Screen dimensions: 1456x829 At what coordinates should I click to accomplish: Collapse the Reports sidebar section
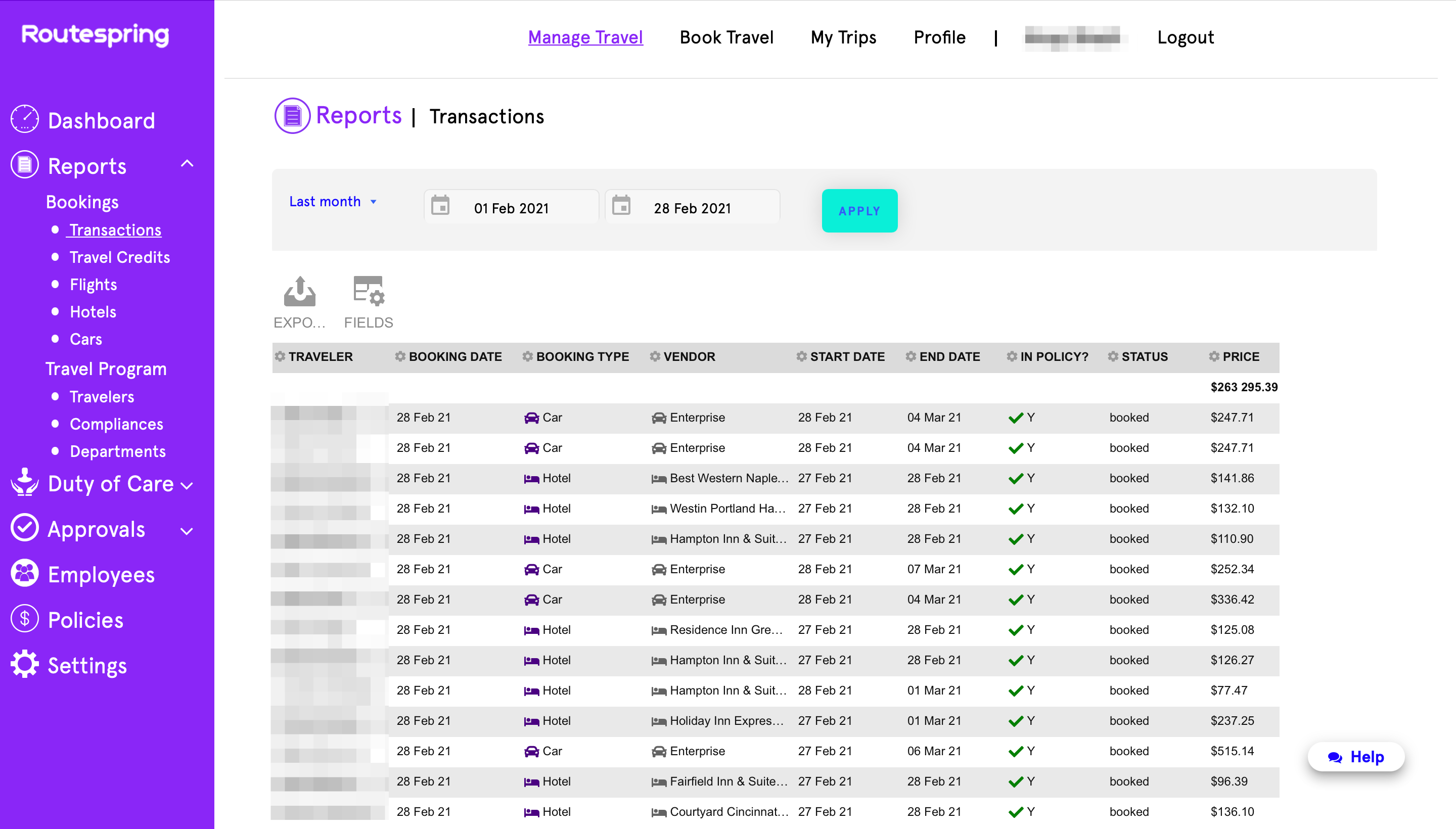tap(187, 164)
